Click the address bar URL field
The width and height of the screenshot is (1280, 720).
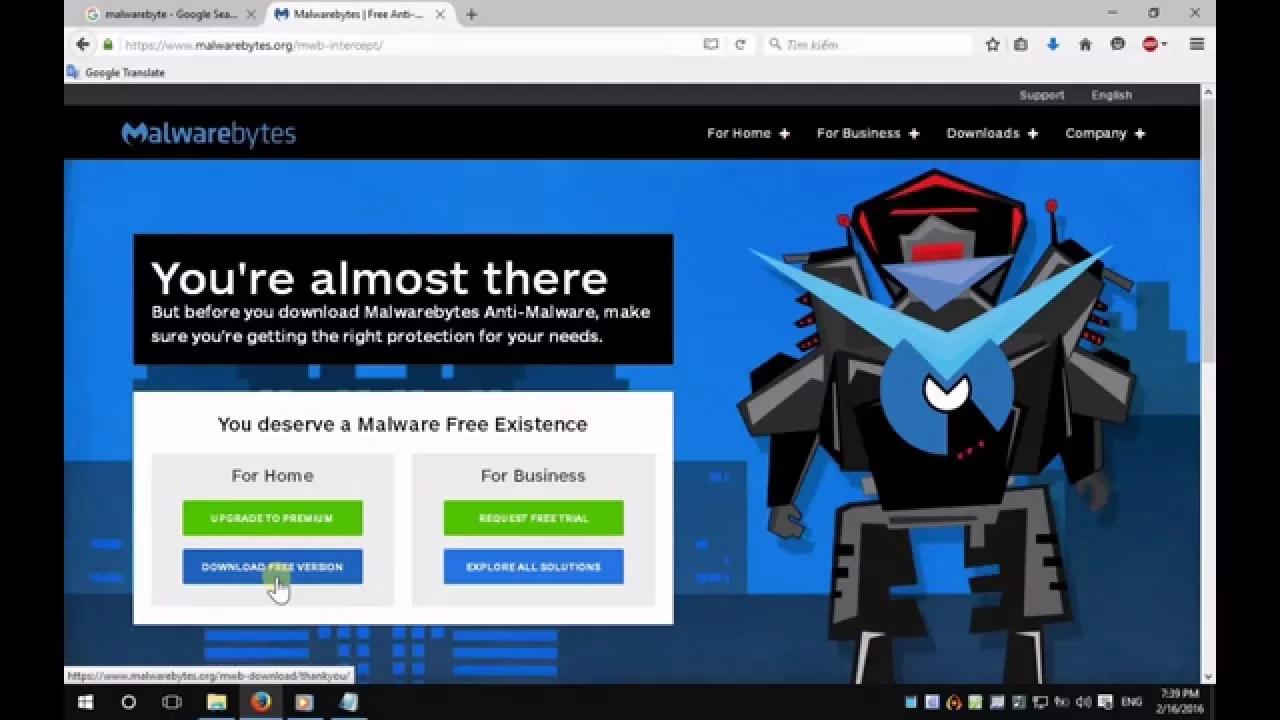pos(410,44)
